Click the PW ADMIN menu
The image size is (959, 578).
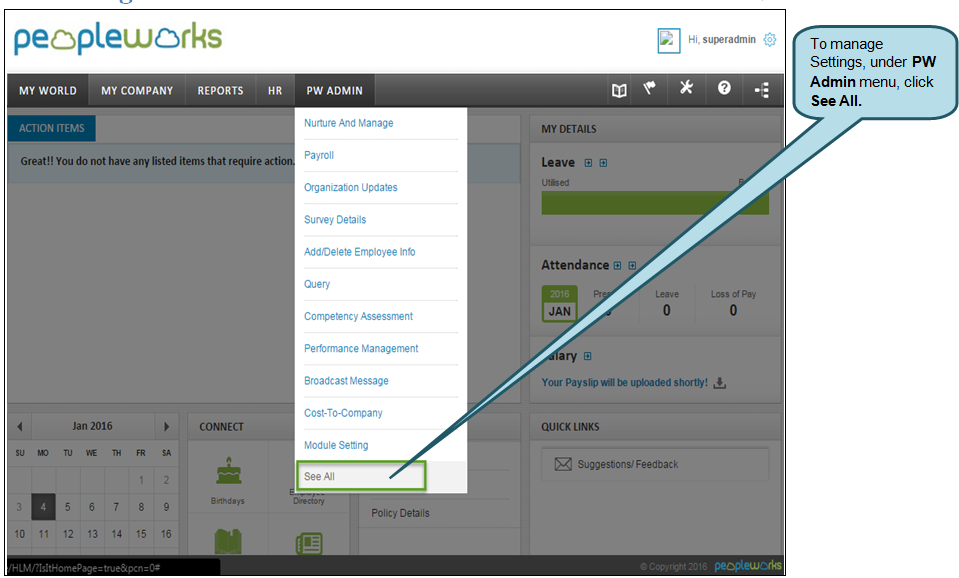[335, 91]
